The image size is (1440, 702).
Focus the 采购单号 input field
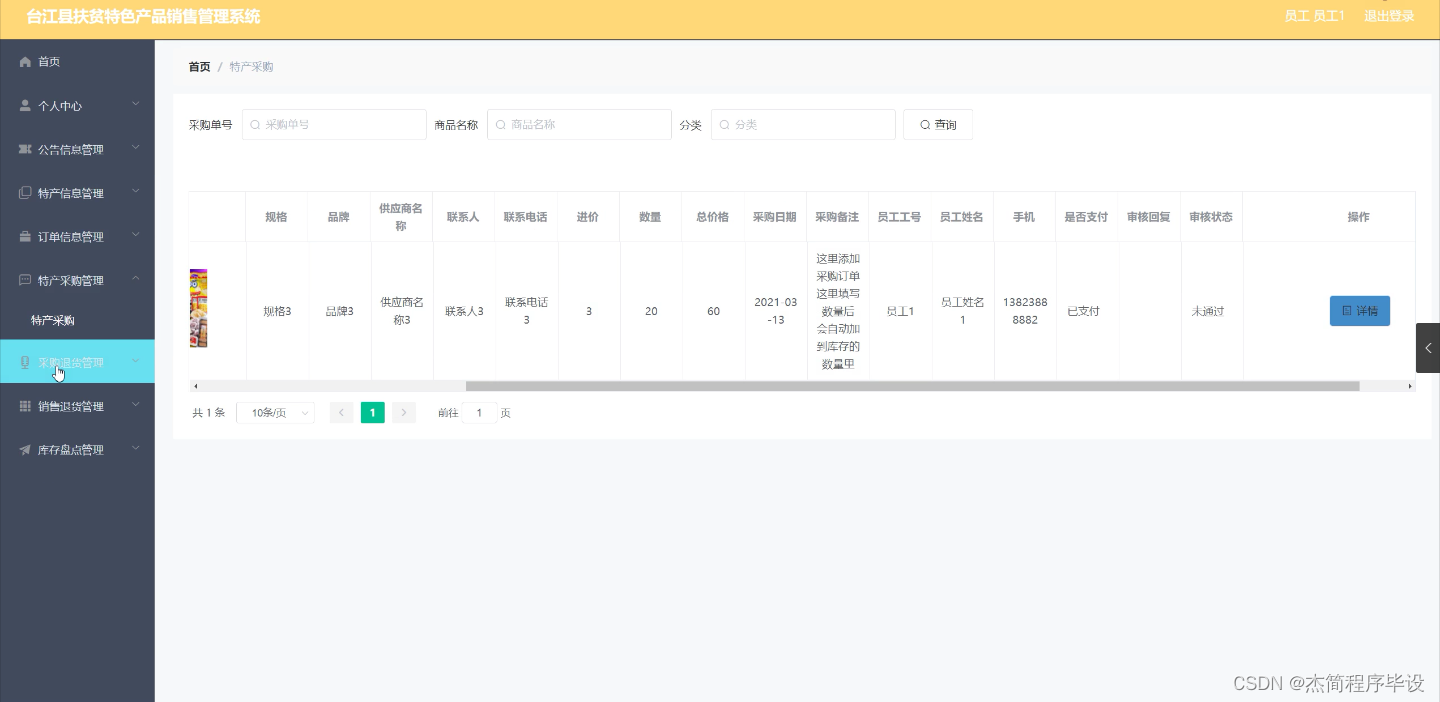(334, 125)
